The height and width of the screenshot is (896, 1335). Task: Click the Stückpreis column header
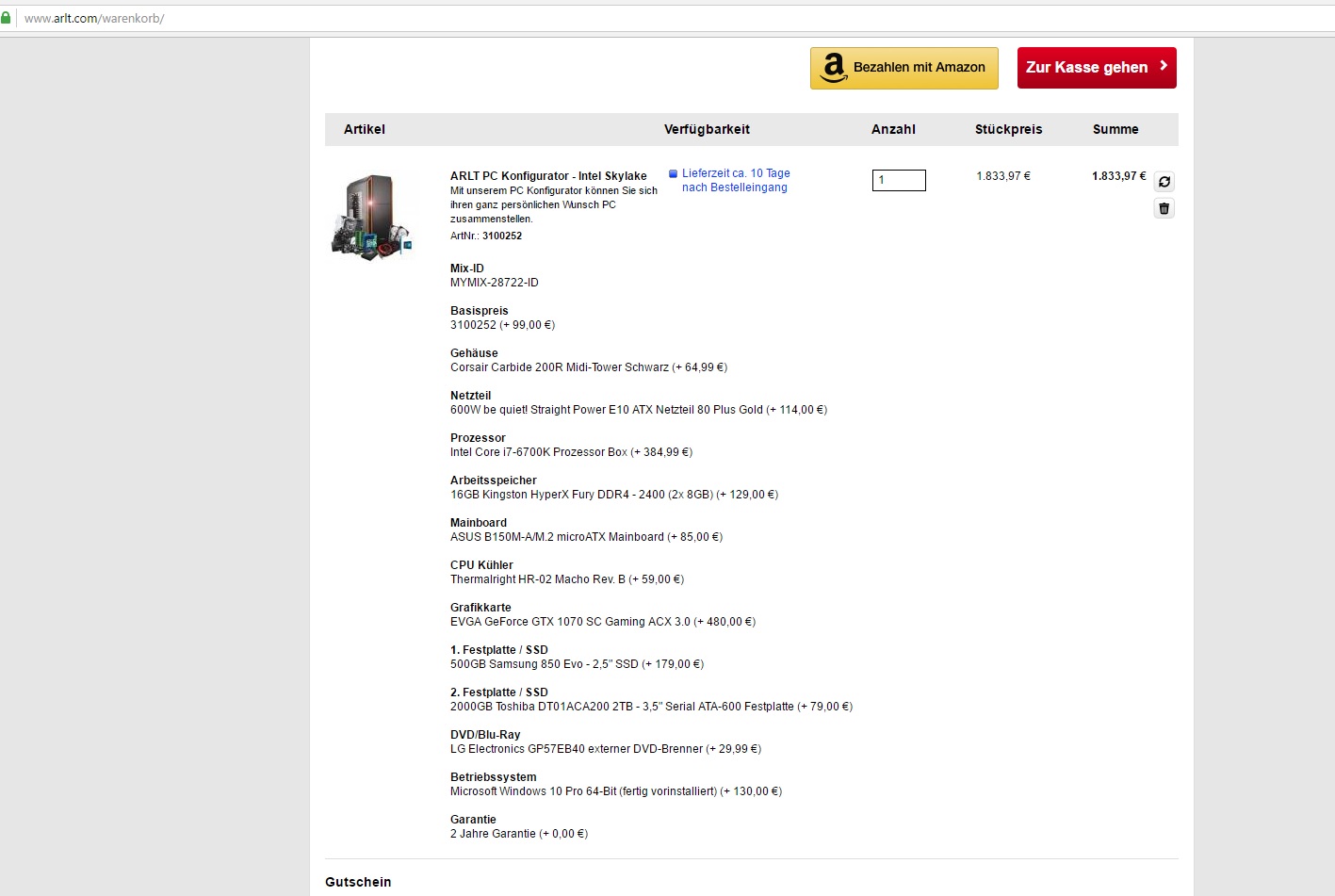pyautogui.click(x=1009, y=129)
